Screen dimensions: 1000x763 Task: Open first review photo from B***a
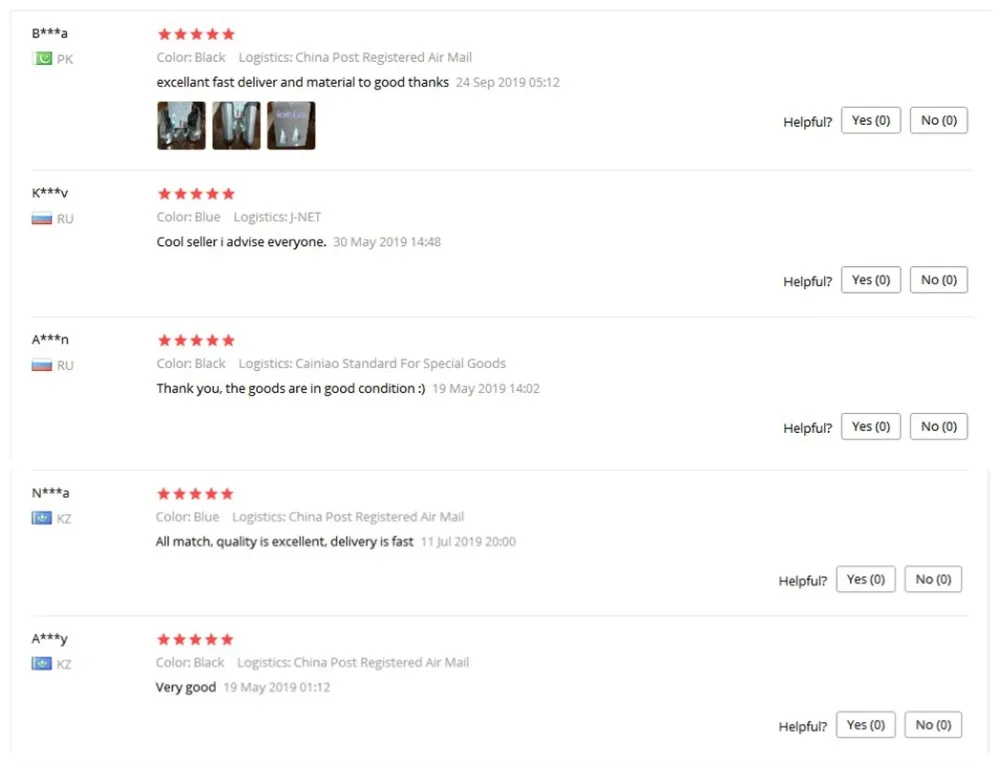click(x=182, y=126)
